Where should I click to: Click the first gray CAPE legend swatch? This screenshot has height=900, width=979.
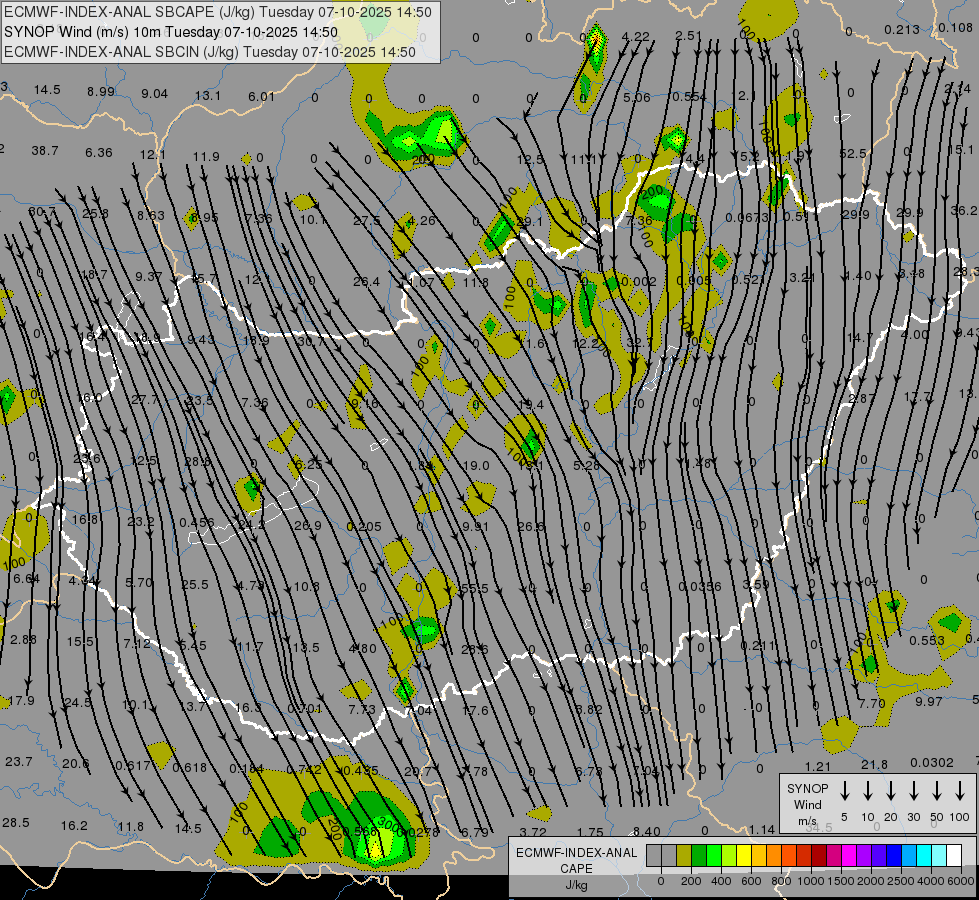point(654,855)
